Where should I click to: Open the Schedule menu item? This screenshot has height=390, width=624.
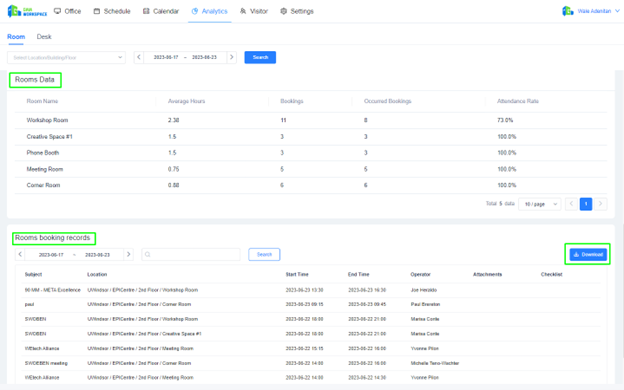(x=112, y=11)
